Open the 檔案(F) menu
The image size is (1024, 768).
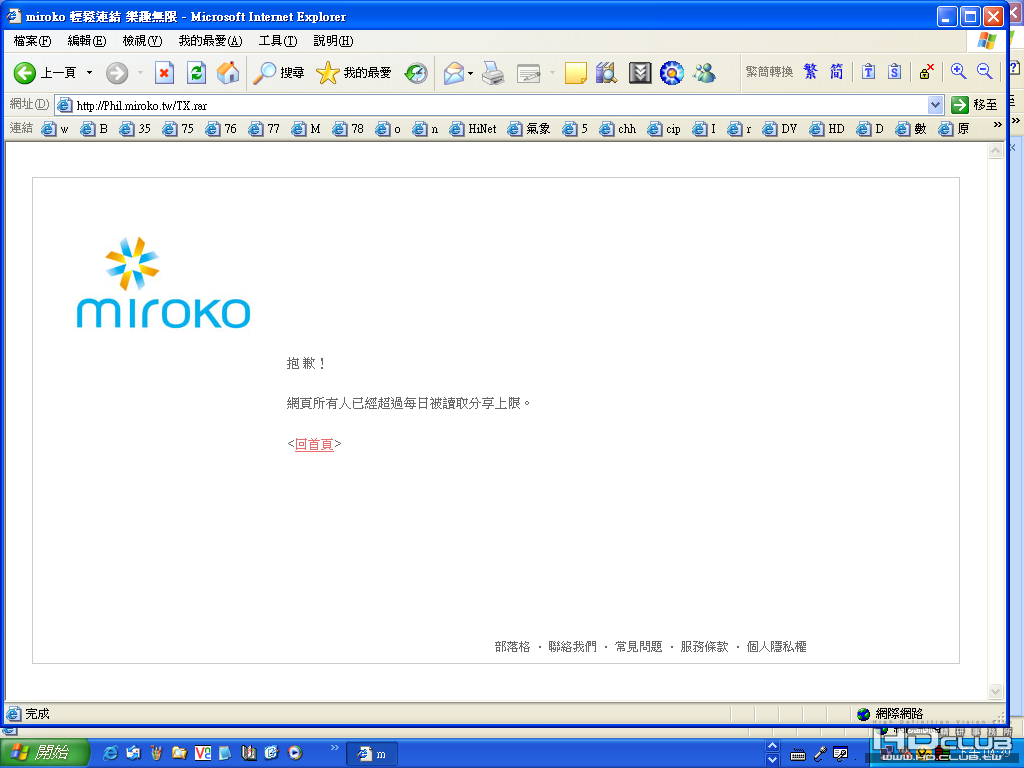(32, 41)
